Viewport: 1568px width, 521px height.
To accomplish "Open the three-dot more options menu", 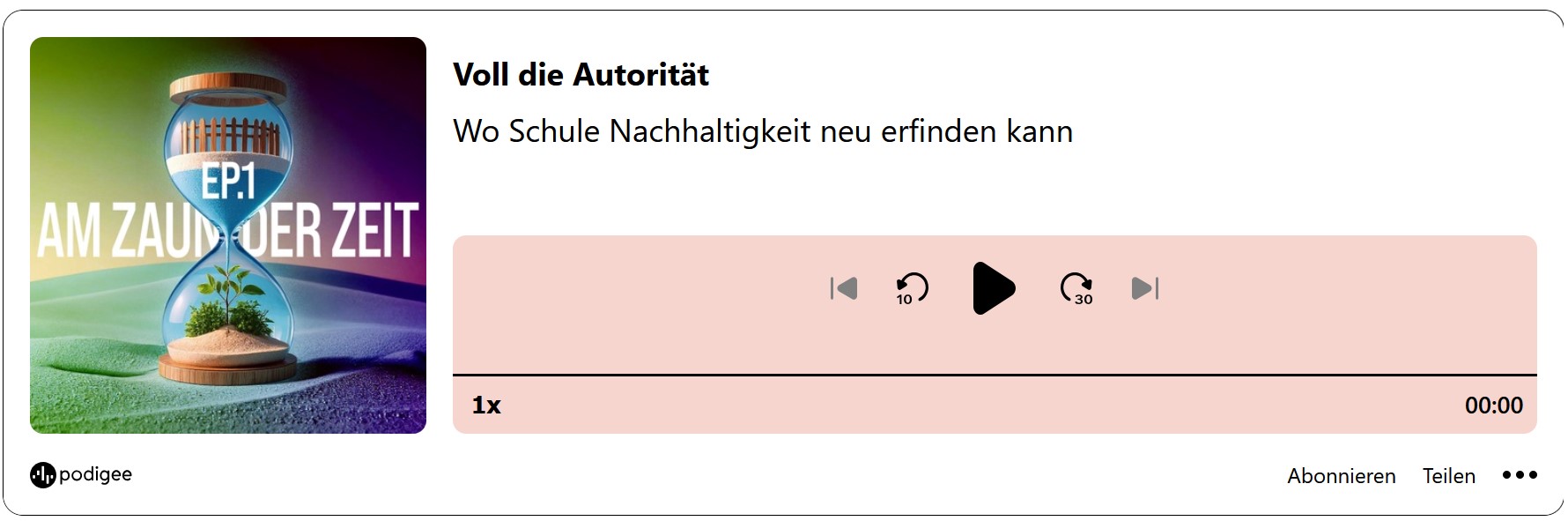I will click(1520, 475).
